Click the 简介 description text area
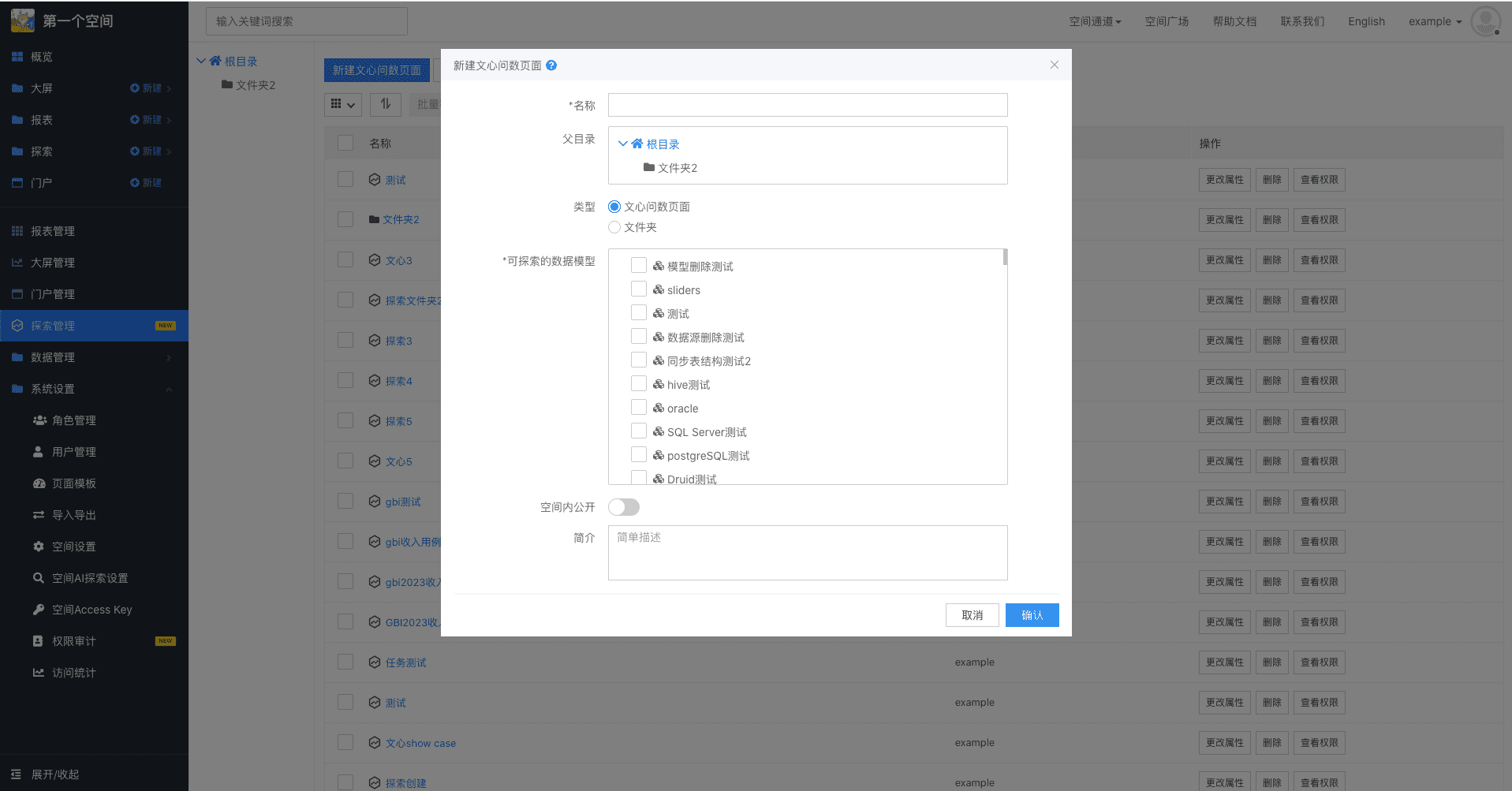The width and height of the screenshot is (1512, 791). 808,553
